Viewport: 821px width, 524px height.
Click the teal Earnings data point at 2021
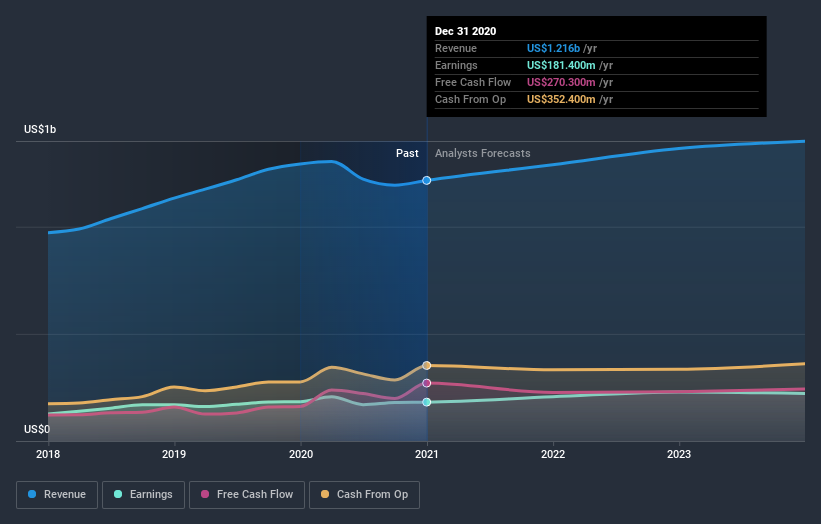click(x=427, y=402)
